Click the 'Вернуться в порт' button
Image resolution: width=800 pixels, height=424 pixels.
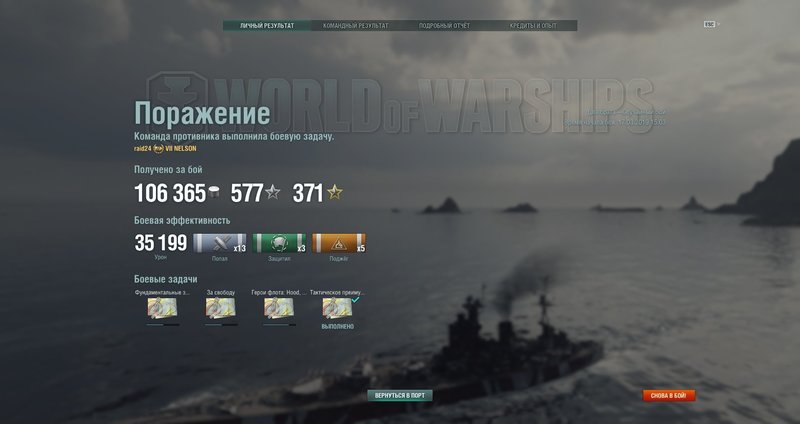[x=400, y=395]
